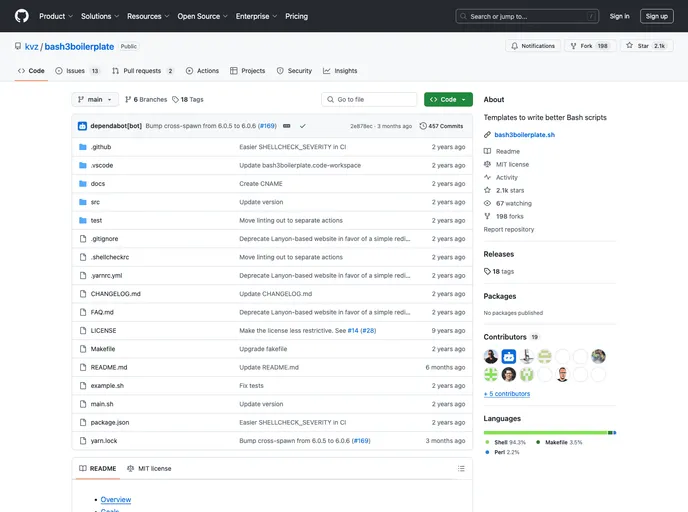Image resolution: width=688 pixels, height=512 pixels.
Task: Click file icon beside example.sh
Action: (82, 386)
